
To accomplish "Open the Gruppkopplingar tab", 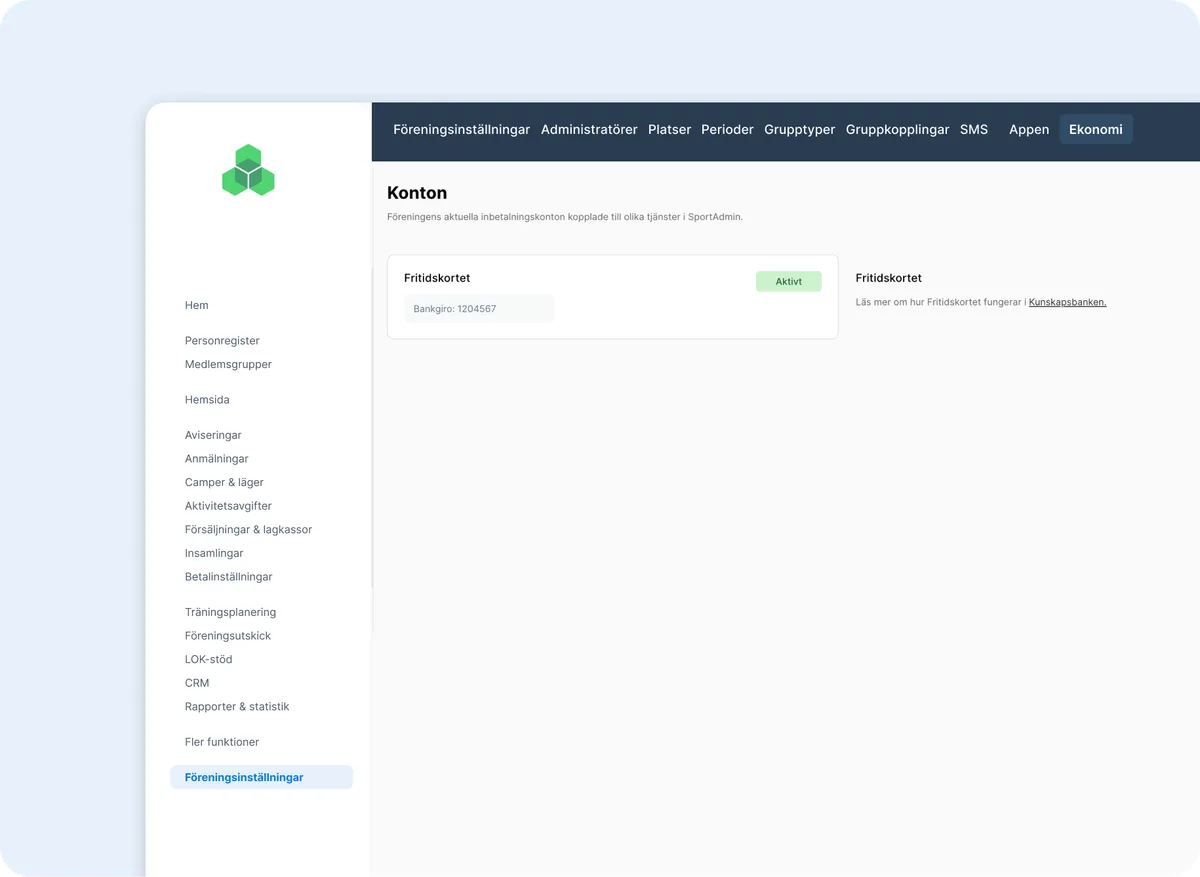I will click(897, 129).
